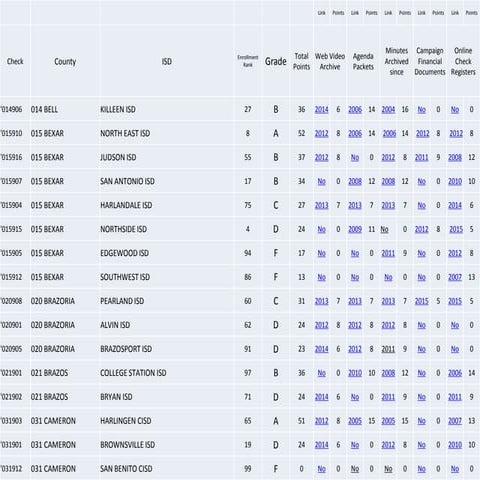Click the Campaign Financial Documents header
This screenshot has width=480, height=480.
[430, 61]
